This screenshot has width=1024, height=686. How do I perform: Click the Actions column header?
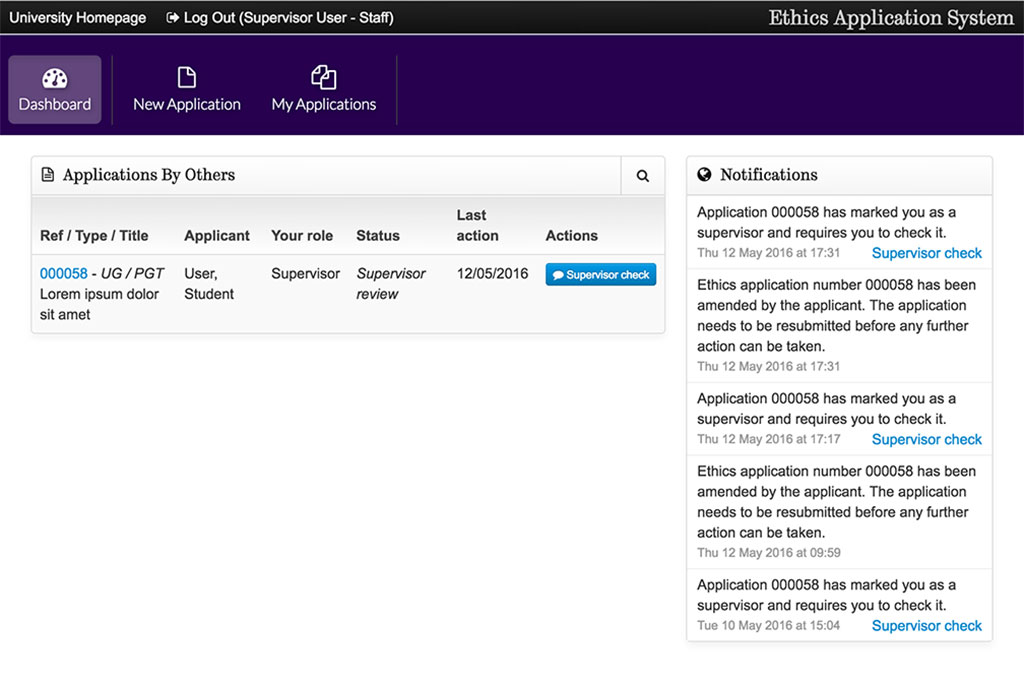pos(571,236)
